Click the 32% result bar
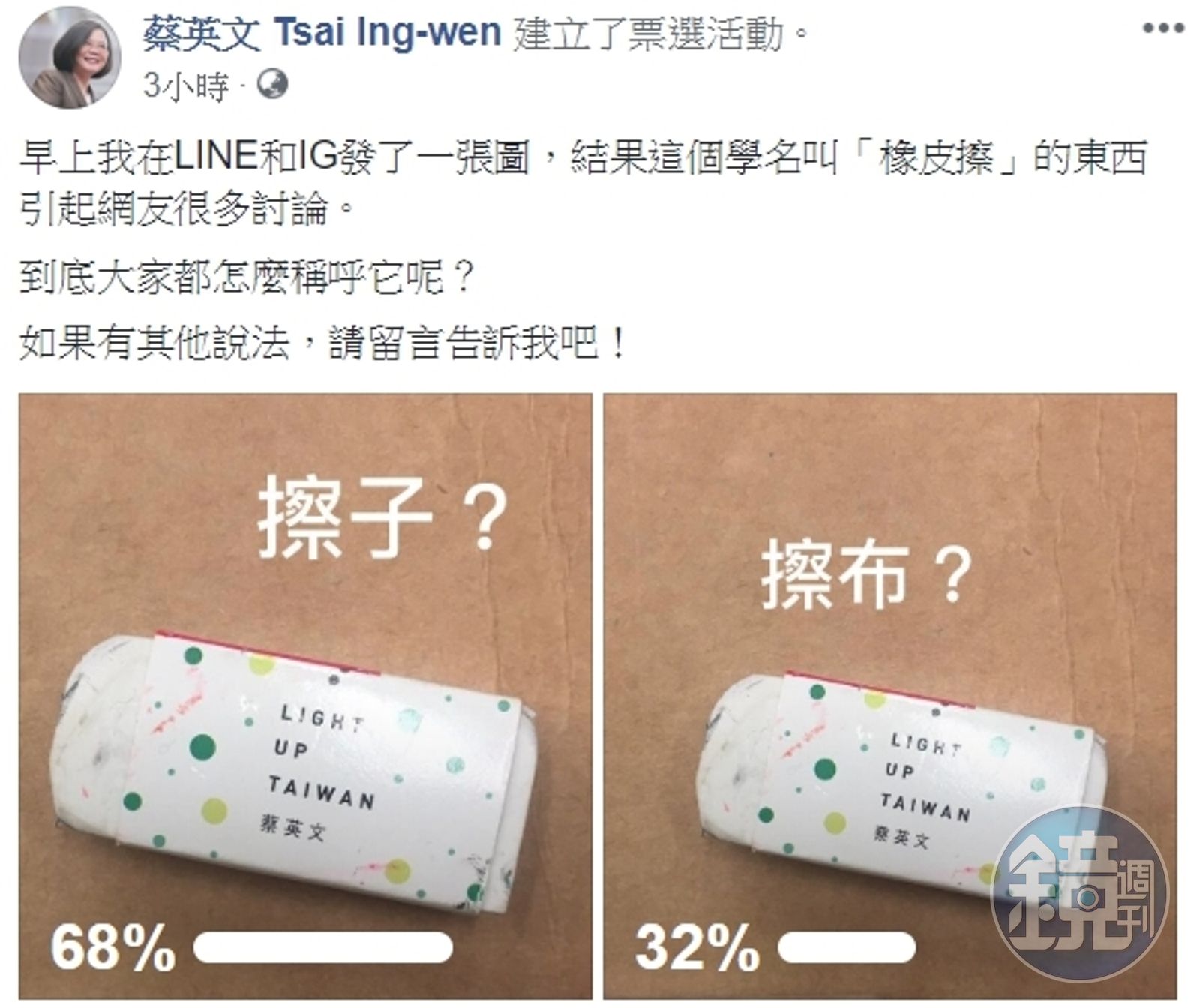Viewport: 1200px width, 1008px height. pos(846,948)
